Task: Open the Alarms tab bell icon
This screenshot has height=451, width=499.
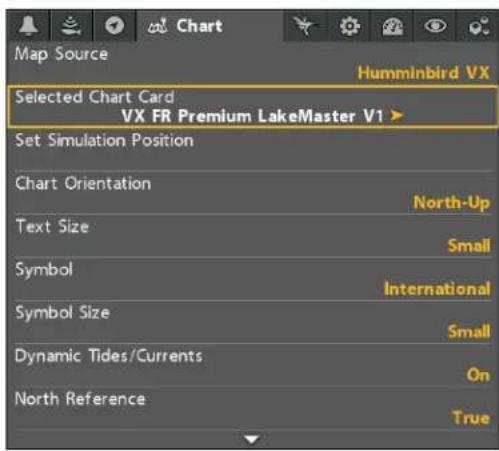Action: pyautogui.click(x=29, y=26)
